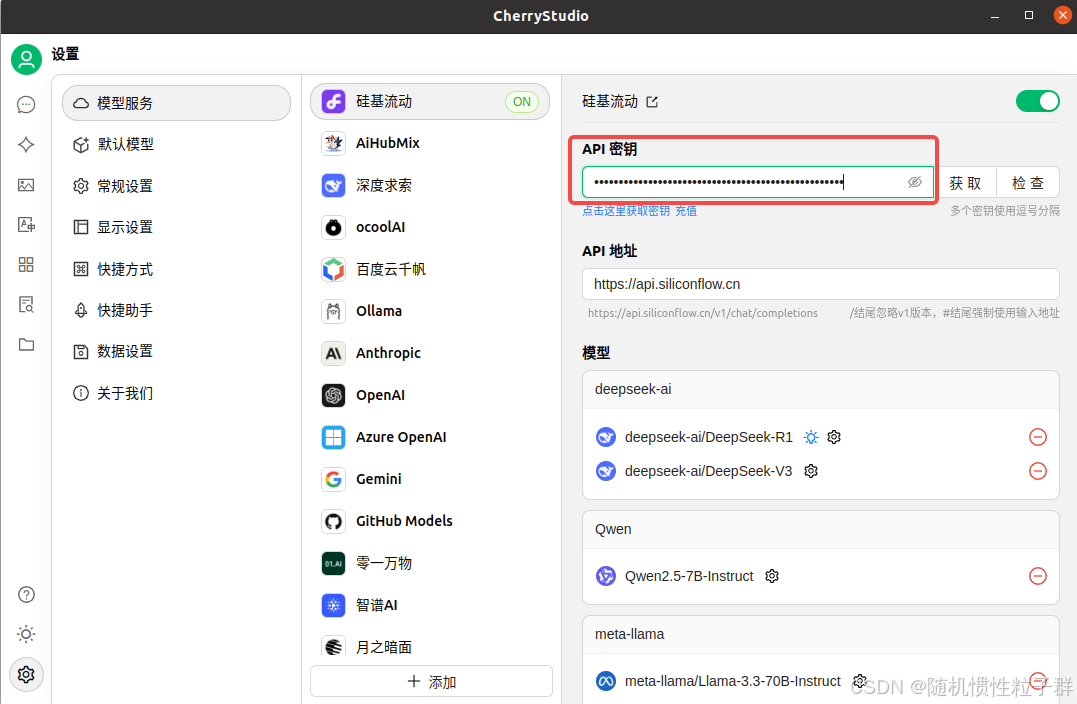
Task: Select the Gemini provider
Action: 430,479
